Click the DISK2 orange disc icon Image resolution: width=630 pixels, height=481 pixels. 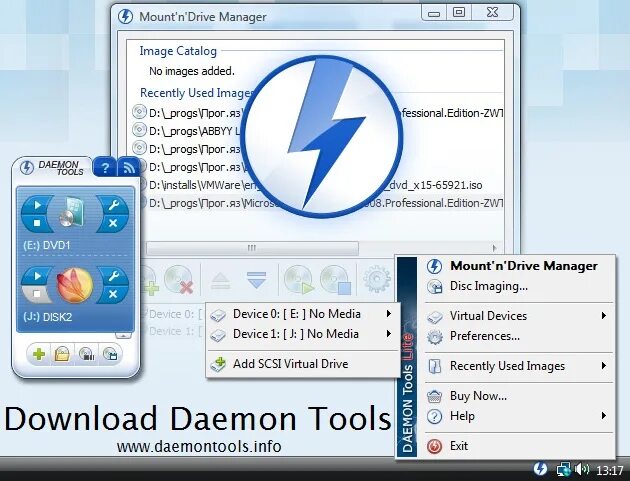[74, 285]
